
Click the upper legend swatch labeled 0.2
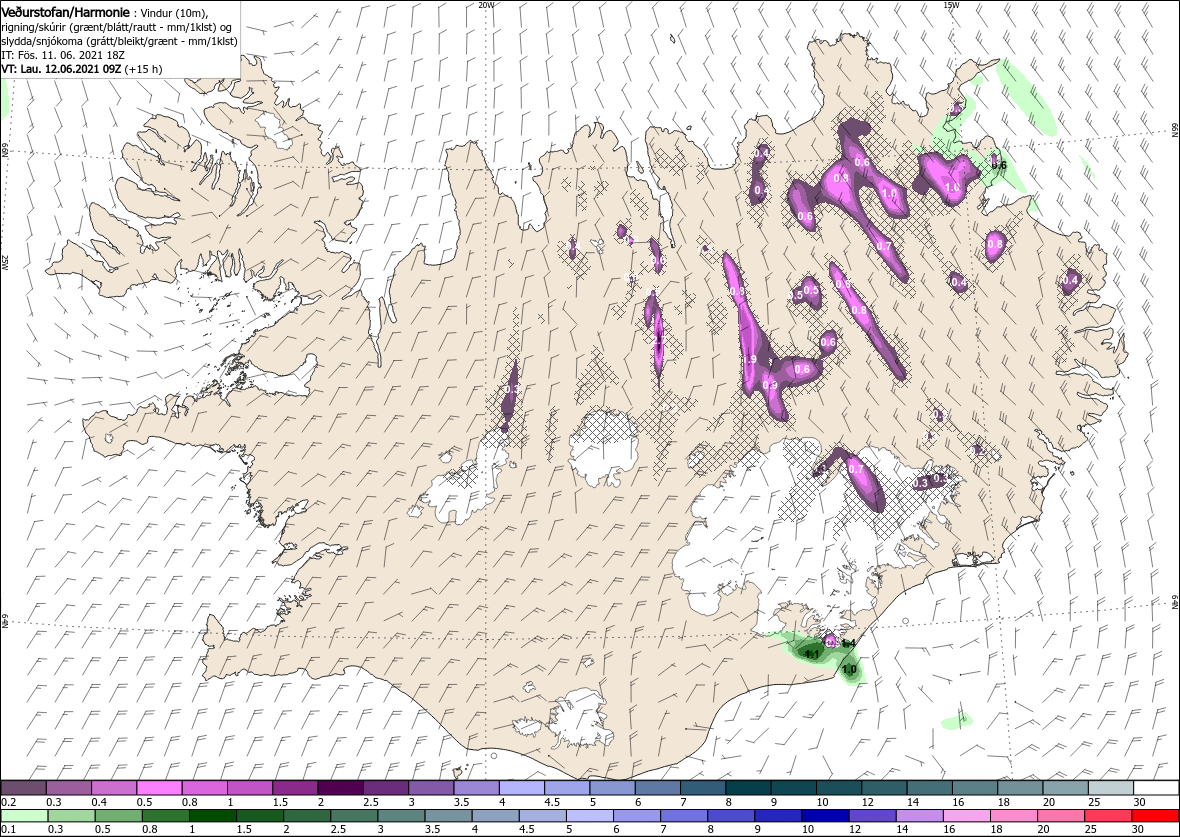[23, 787]
